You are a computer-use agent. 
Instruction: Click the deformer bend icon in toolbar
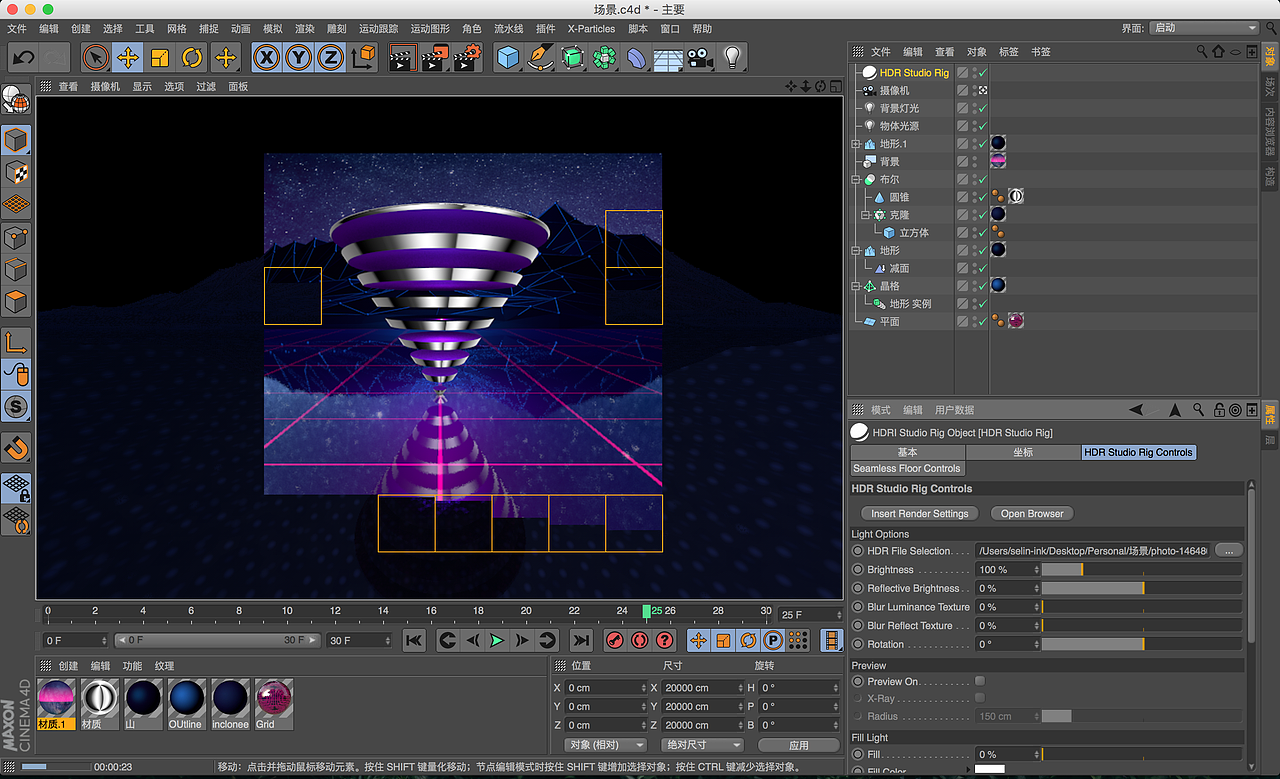click(x=636, y=57)
